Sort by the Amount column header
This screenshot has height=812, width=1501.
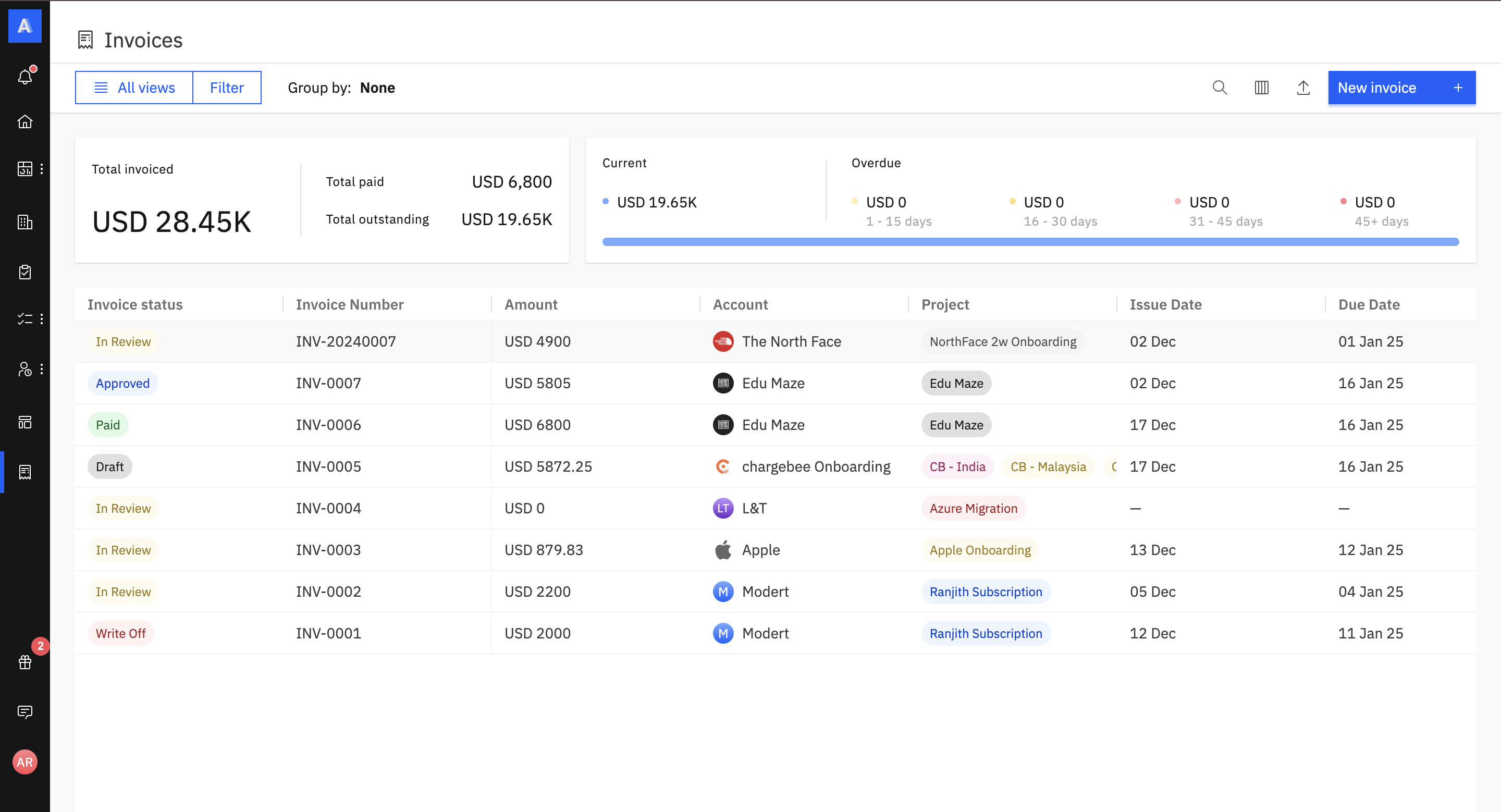click(x=531, y=305)
